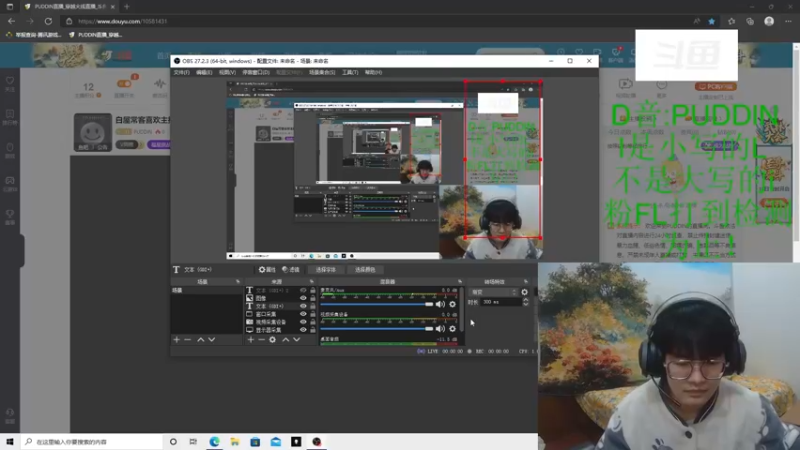Move source up in the Sources panel
800x450 pixels.
286,340
